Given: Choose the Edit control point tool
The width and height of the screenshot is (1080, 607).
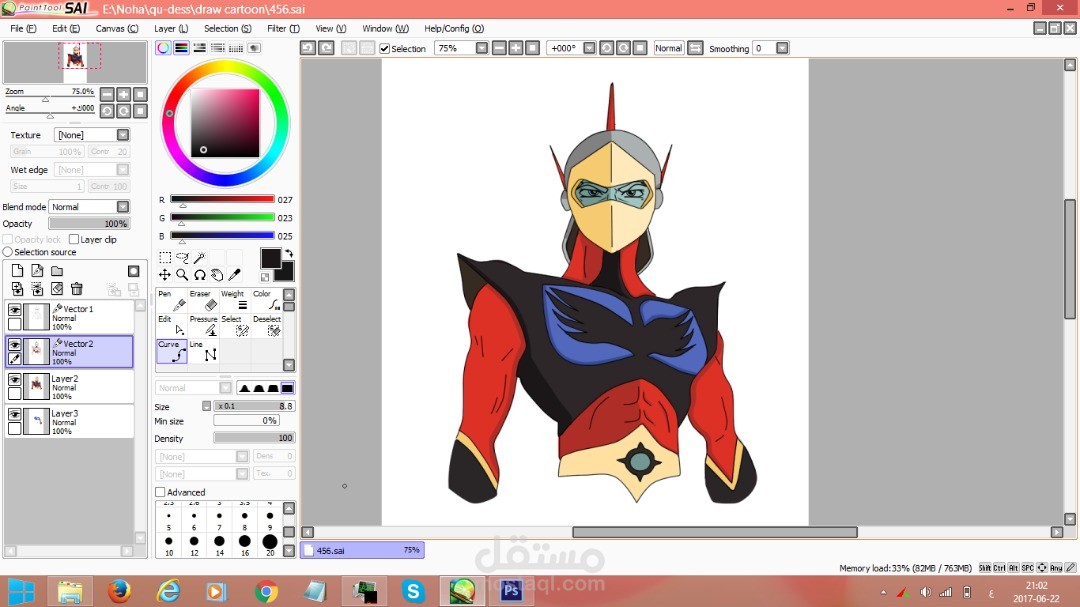Looking at the screenshot, I should click(172, 326).
